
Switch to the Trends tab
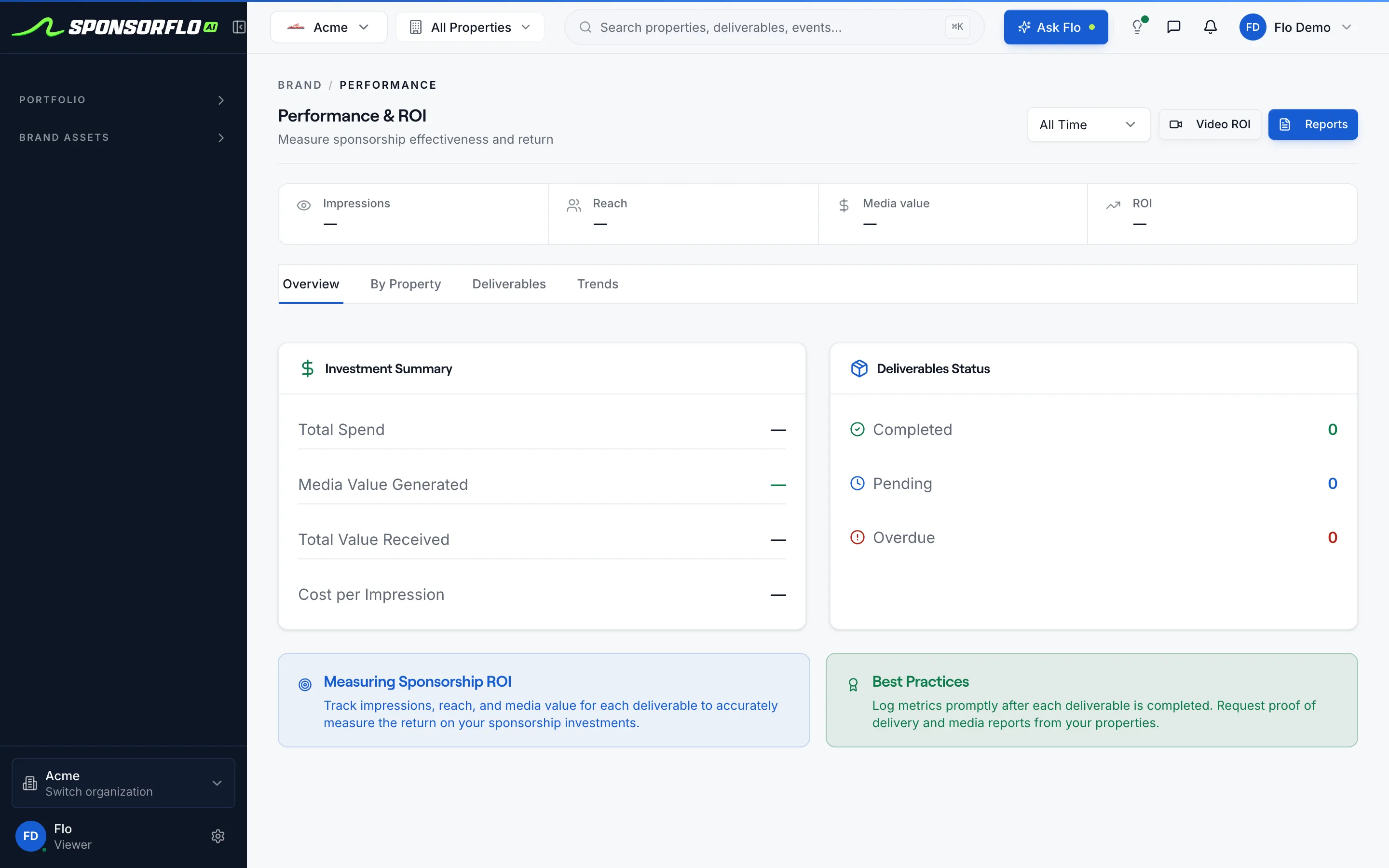tap(598, 284)
